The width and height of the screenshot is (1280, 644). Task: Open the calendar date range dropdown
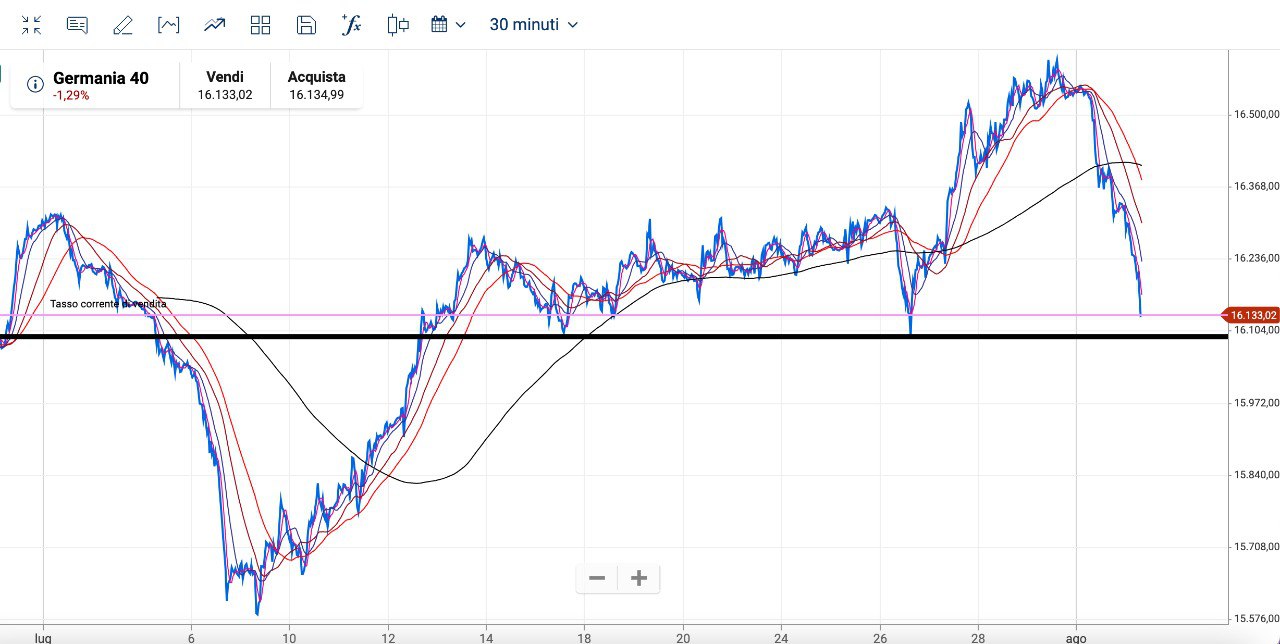448,25
